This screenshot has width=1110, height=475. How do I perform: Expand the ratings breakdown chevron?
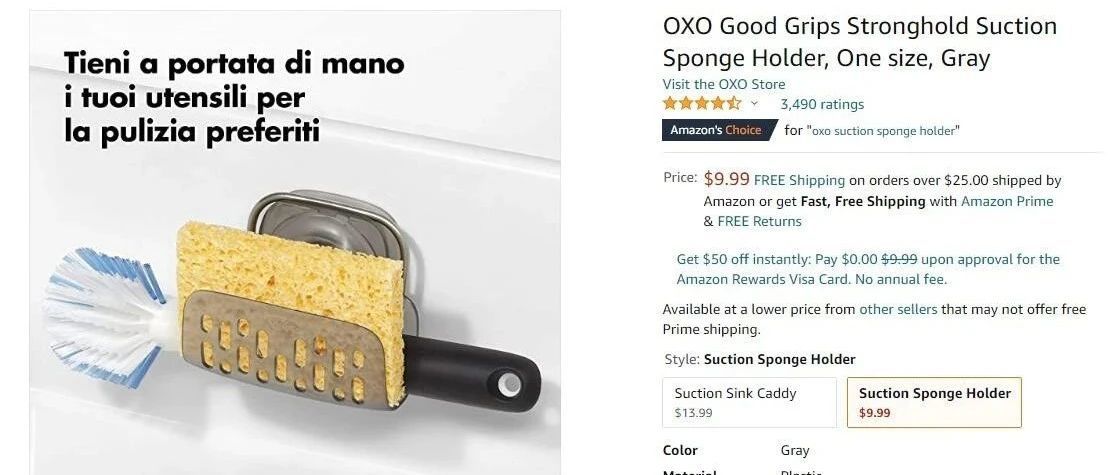pyautogui.click(x=755, y=104)
